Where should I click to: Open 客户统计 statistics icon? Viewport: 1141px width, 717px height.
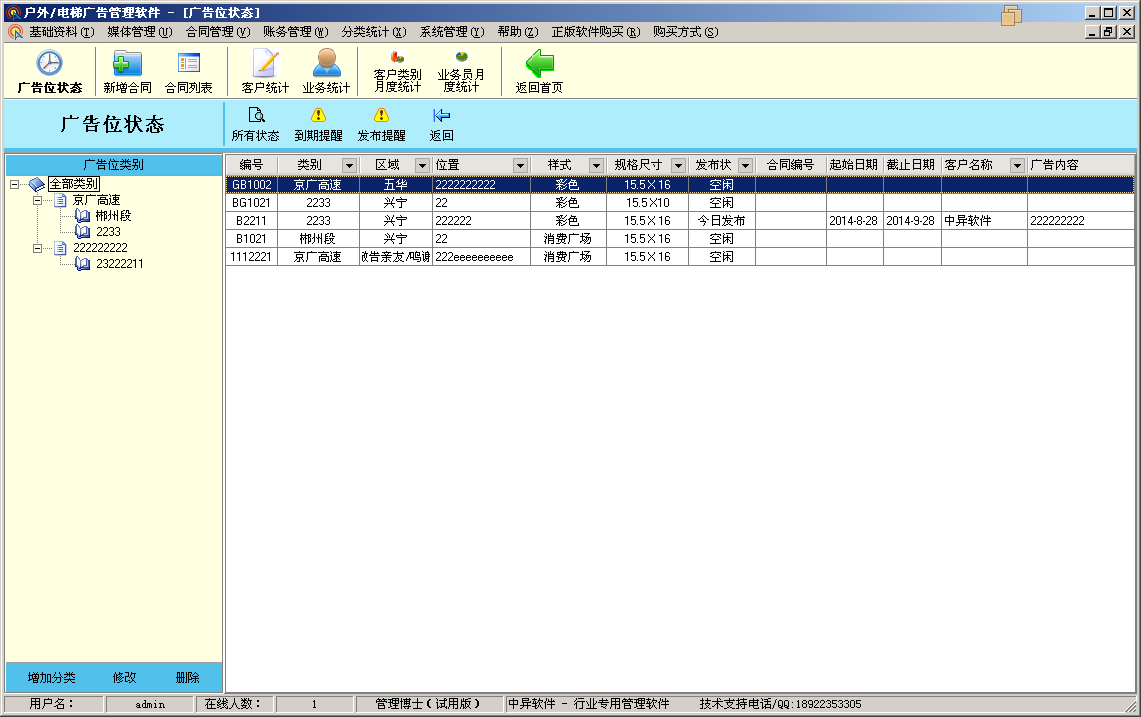click(265, 64)
